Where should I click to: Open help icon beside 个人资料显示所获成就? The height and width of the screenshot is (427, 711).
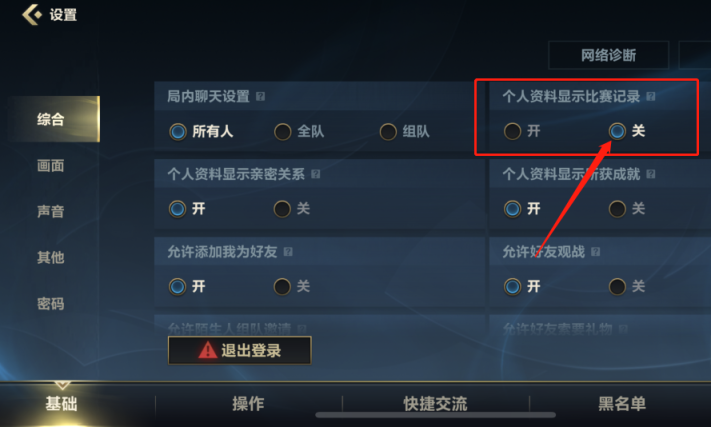pos(651,174)
